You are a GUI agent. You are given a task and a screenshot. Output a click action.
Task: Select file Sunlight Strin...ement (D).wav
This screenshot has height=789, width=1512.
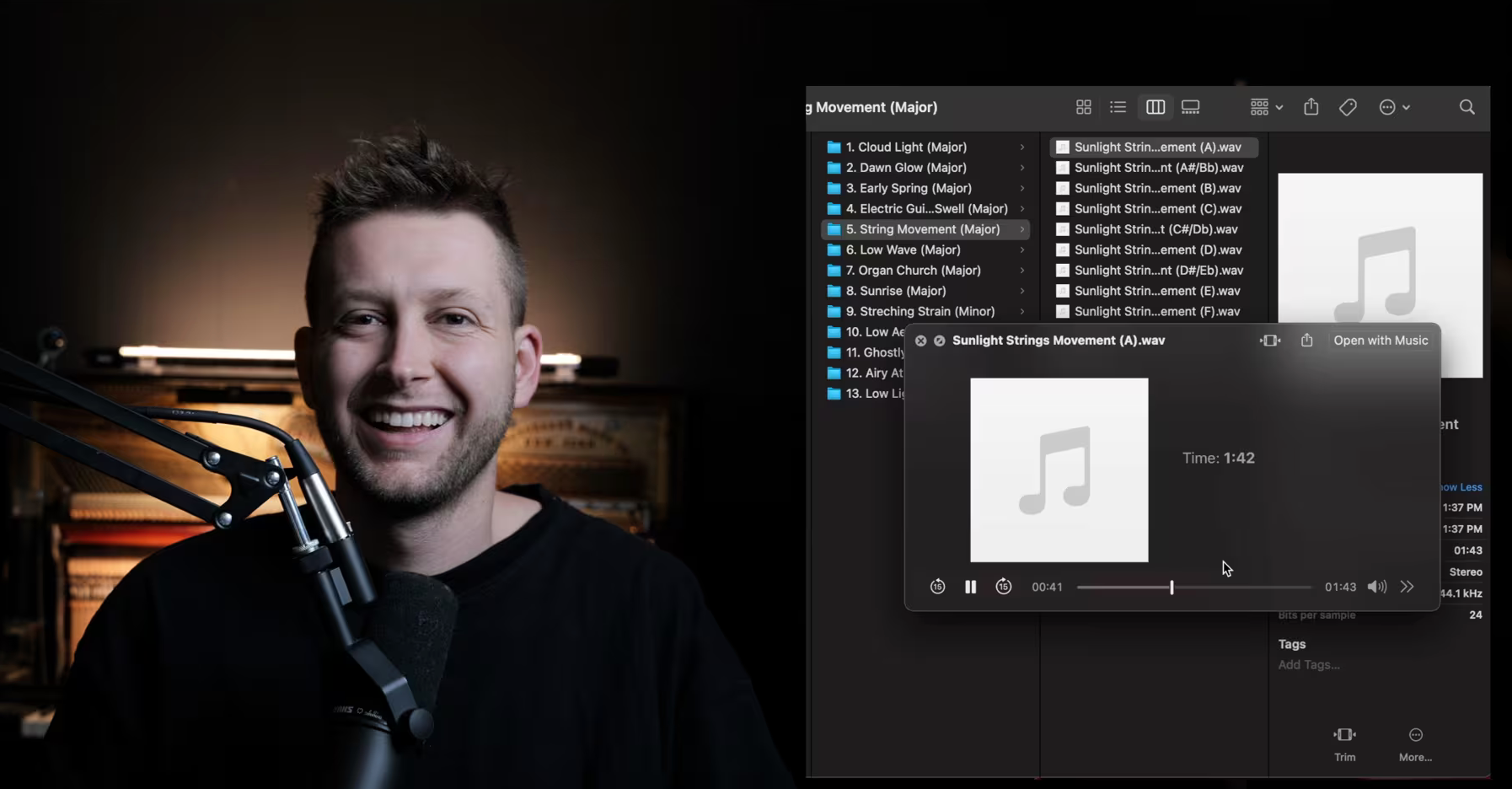pos(1154,250)
